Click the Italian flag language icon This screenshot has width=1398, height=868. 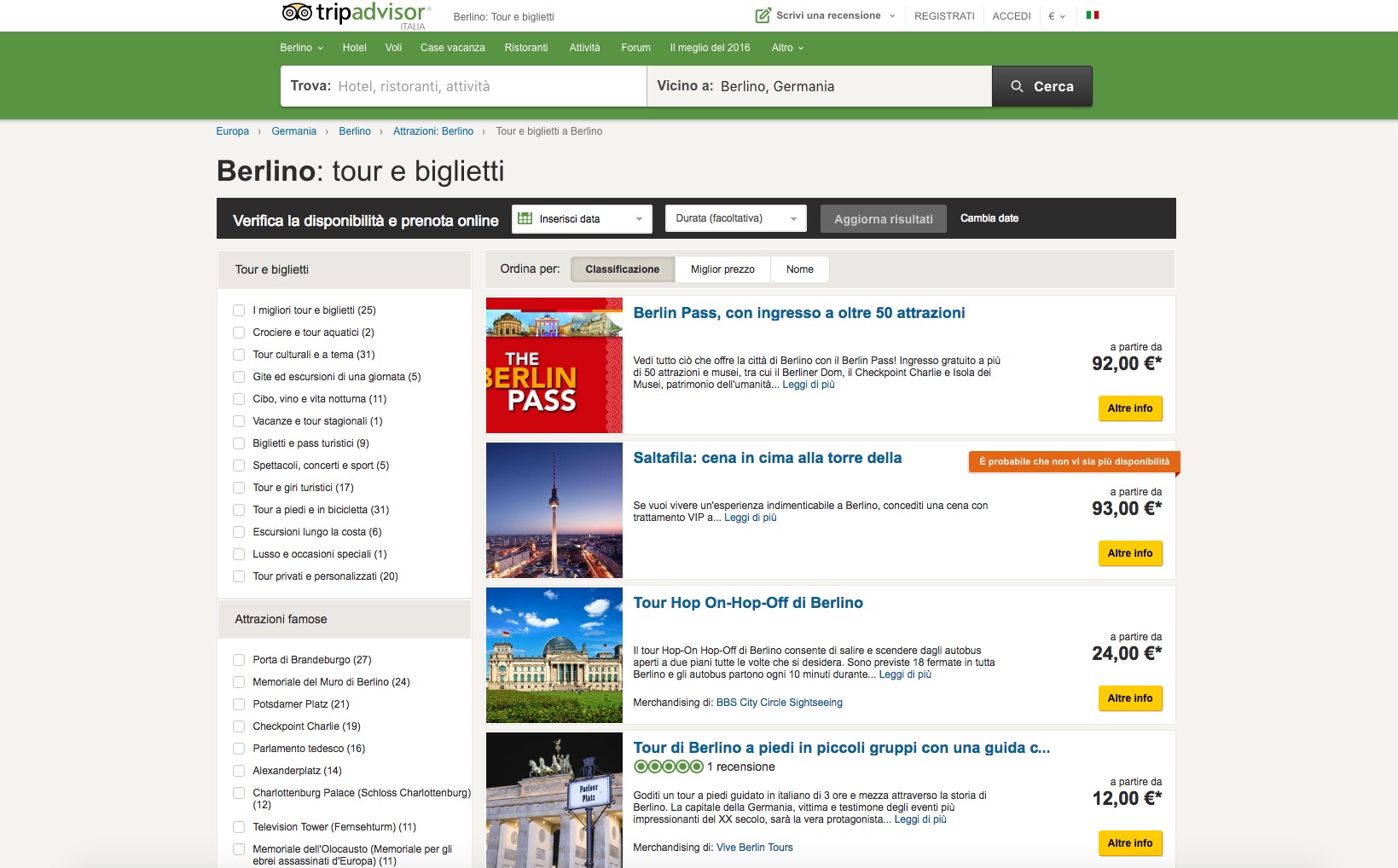(1092, 15)
